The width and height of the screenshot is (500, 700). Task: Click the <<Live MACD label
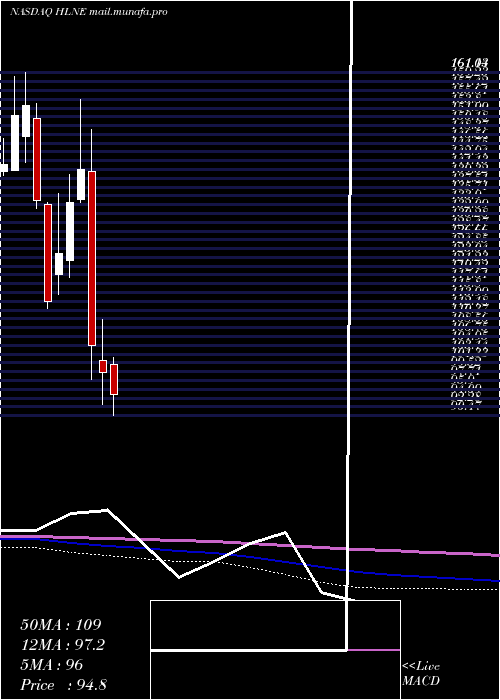tap(421, 674)
